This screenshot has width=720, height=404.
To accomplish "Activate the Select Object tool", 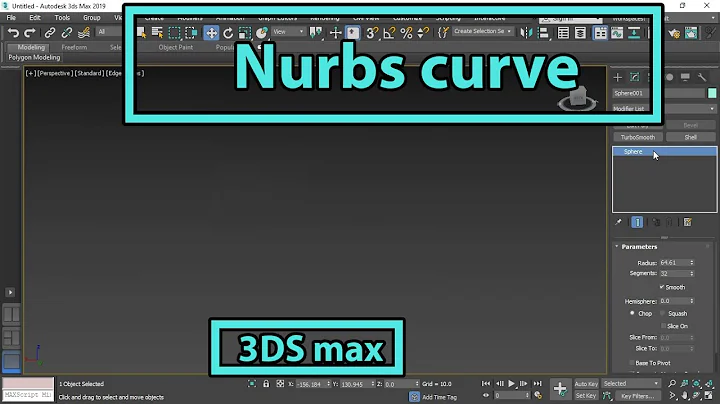I will point(141,33).
